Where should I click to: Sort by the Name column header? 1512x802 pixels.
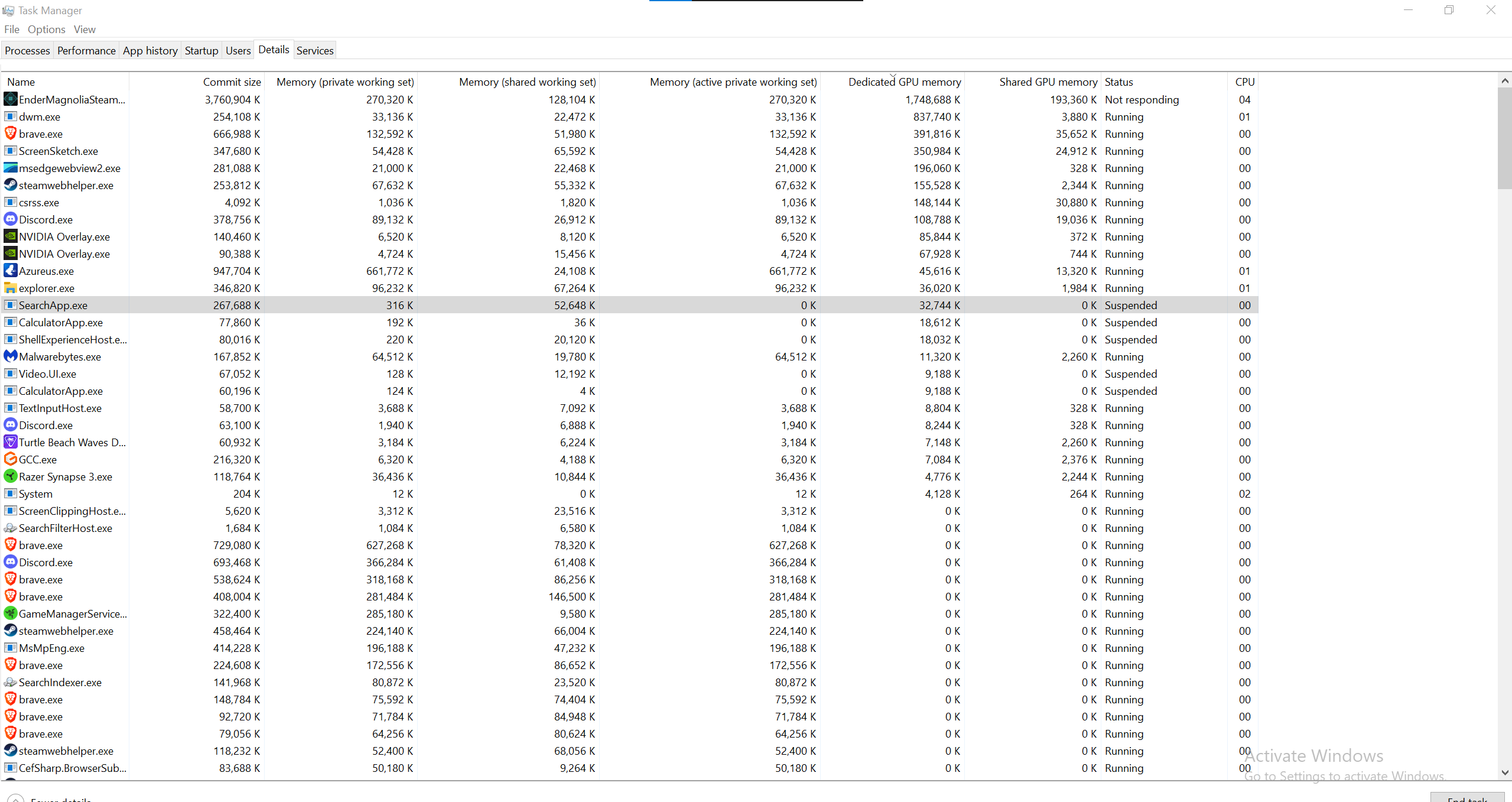[65, 82]
